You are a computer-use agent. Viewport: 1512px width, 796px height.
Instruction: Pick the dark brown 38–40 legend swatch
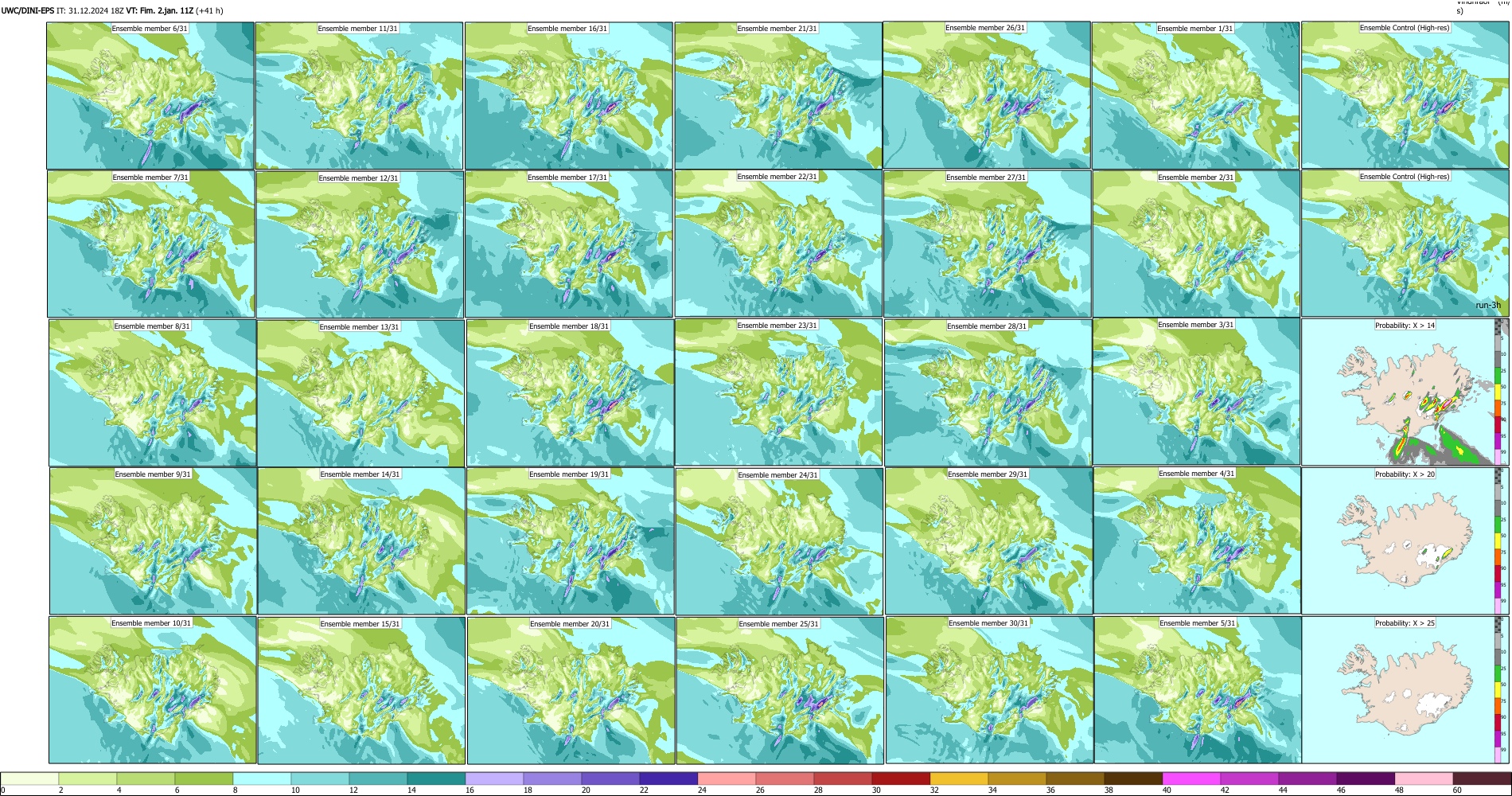[x=1133, y=778]
